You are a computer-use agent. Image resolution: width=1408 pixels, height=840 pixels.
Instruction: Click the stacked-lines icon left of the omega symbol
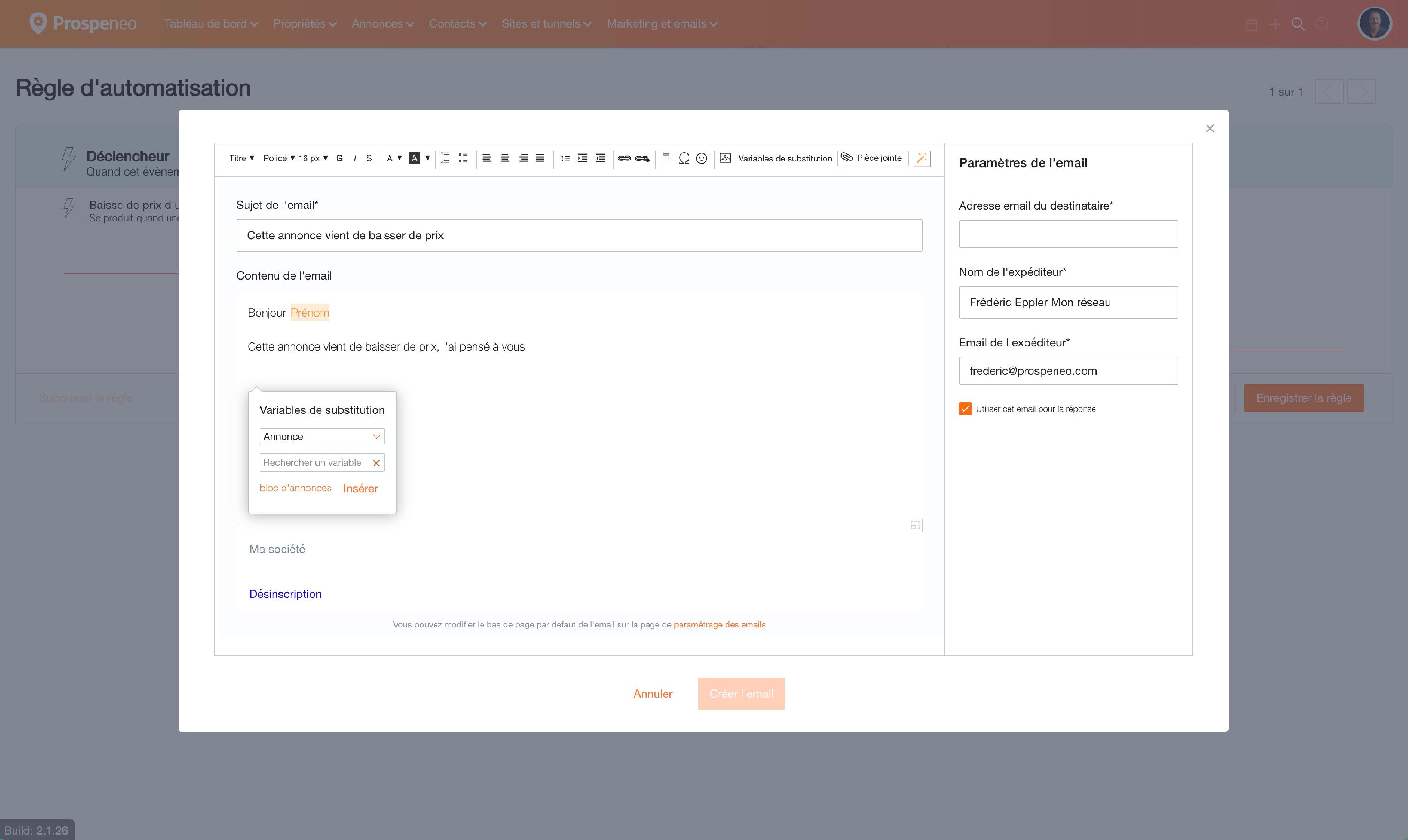click(666, 158)
